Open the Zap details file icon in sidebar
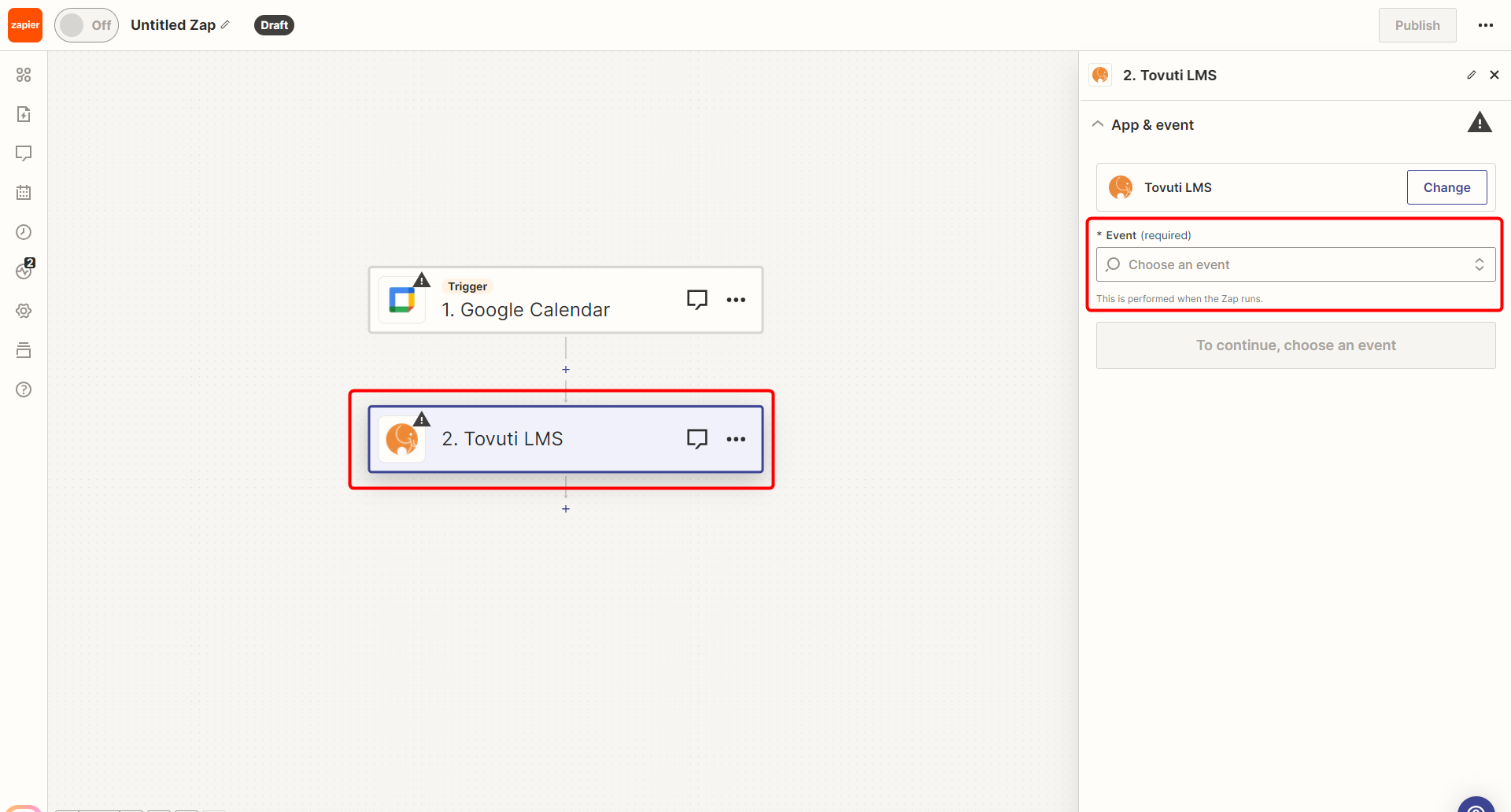This screenshot has height=812, width=1511. [x=24, y=114]
